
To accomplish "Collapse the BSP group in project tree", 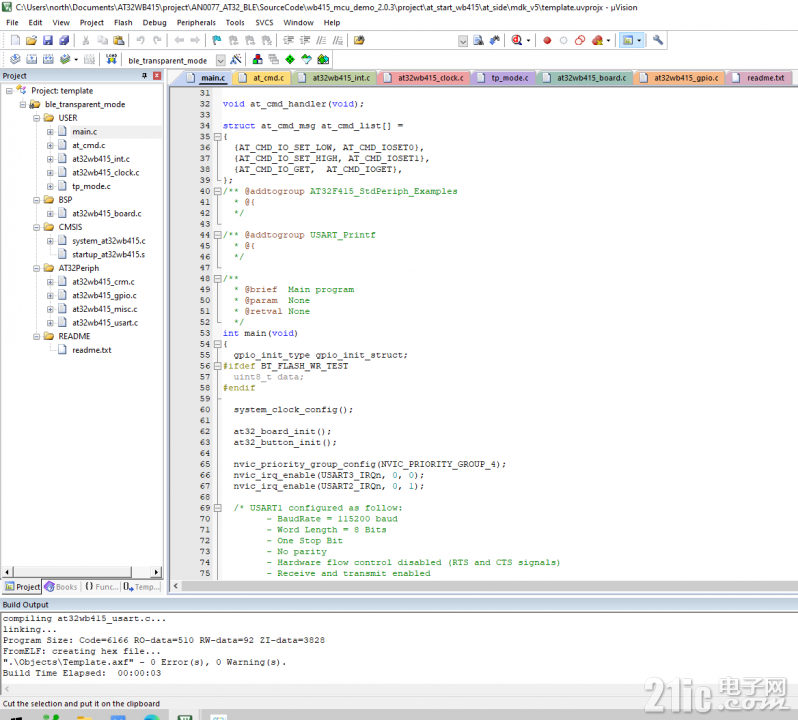I will (x=37, y=200).
